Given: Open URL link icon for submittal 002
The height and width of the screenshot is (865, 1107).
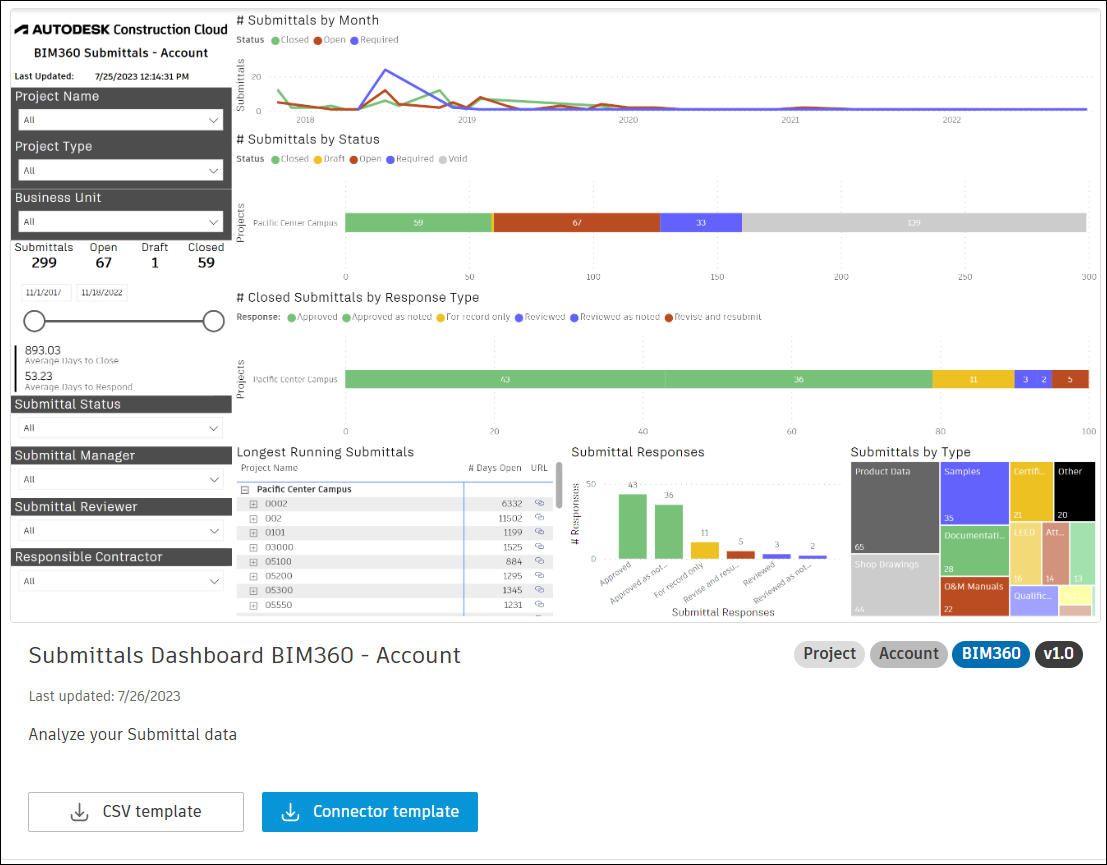Looking at the screenshot, I should click(x=539, y=518).
